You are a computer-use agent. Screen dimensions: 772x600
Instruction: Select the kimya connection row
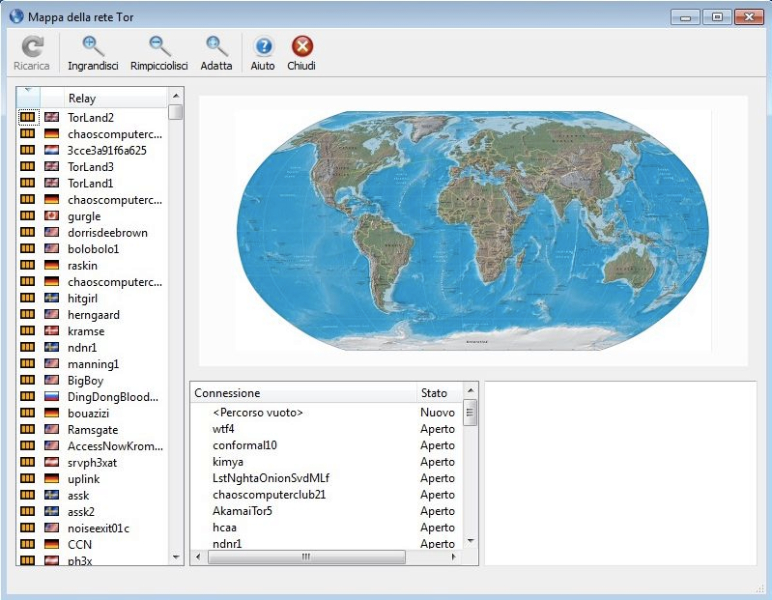tap(228, 462)
